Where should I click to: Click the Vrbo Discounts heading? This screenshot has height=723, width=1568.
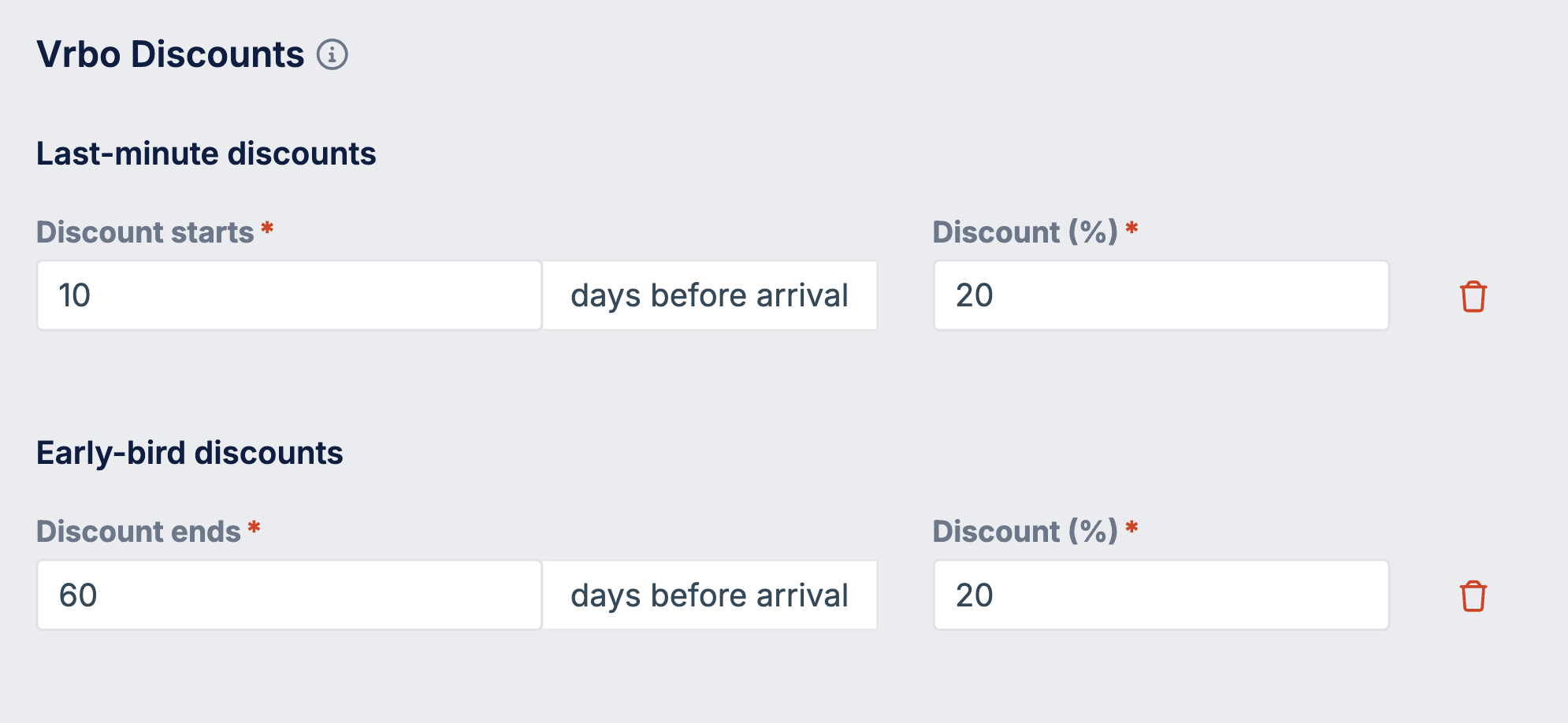[170, 54]
